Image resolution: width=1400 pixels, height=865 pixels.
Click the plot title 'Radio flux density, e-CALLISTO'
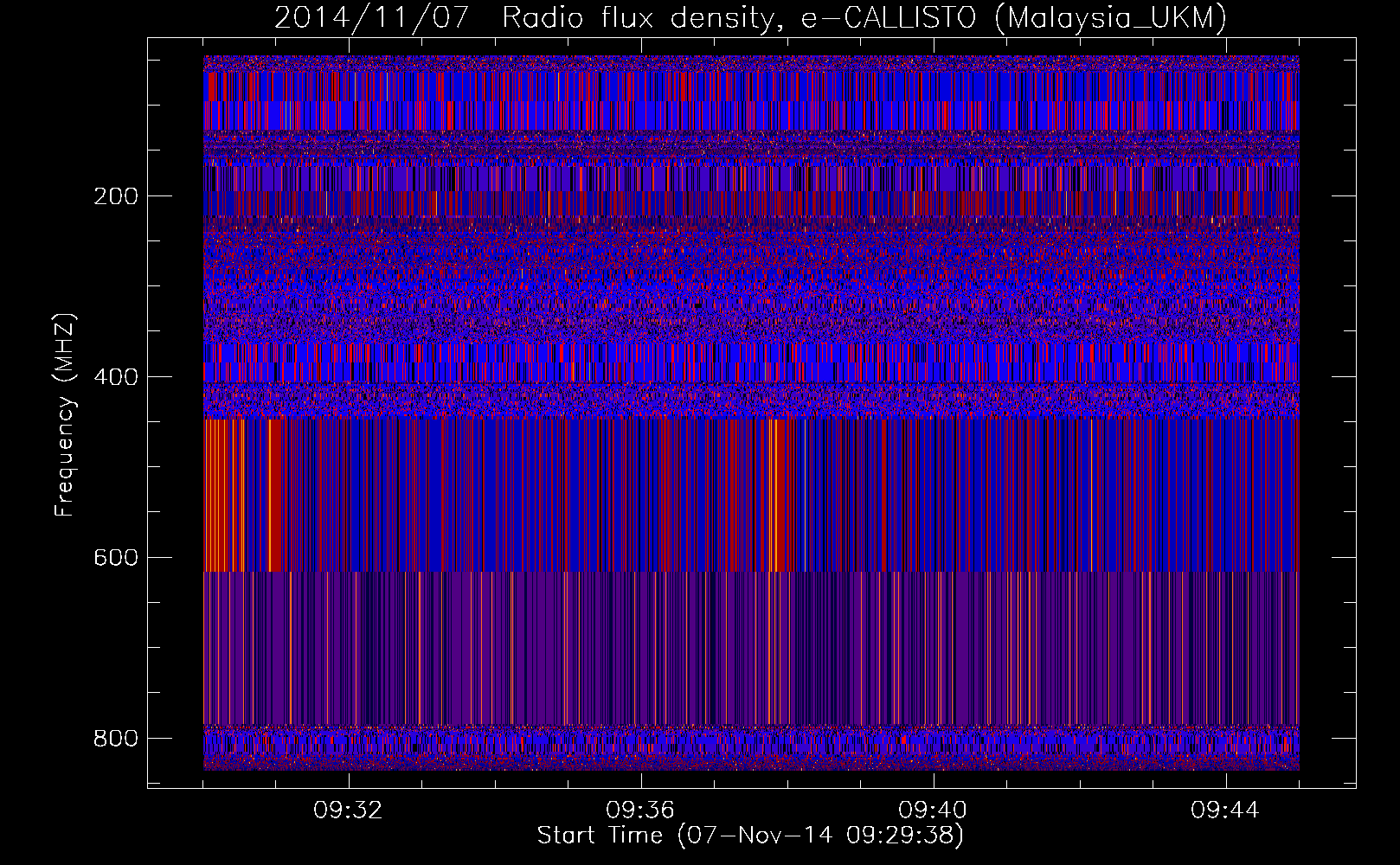741,17
